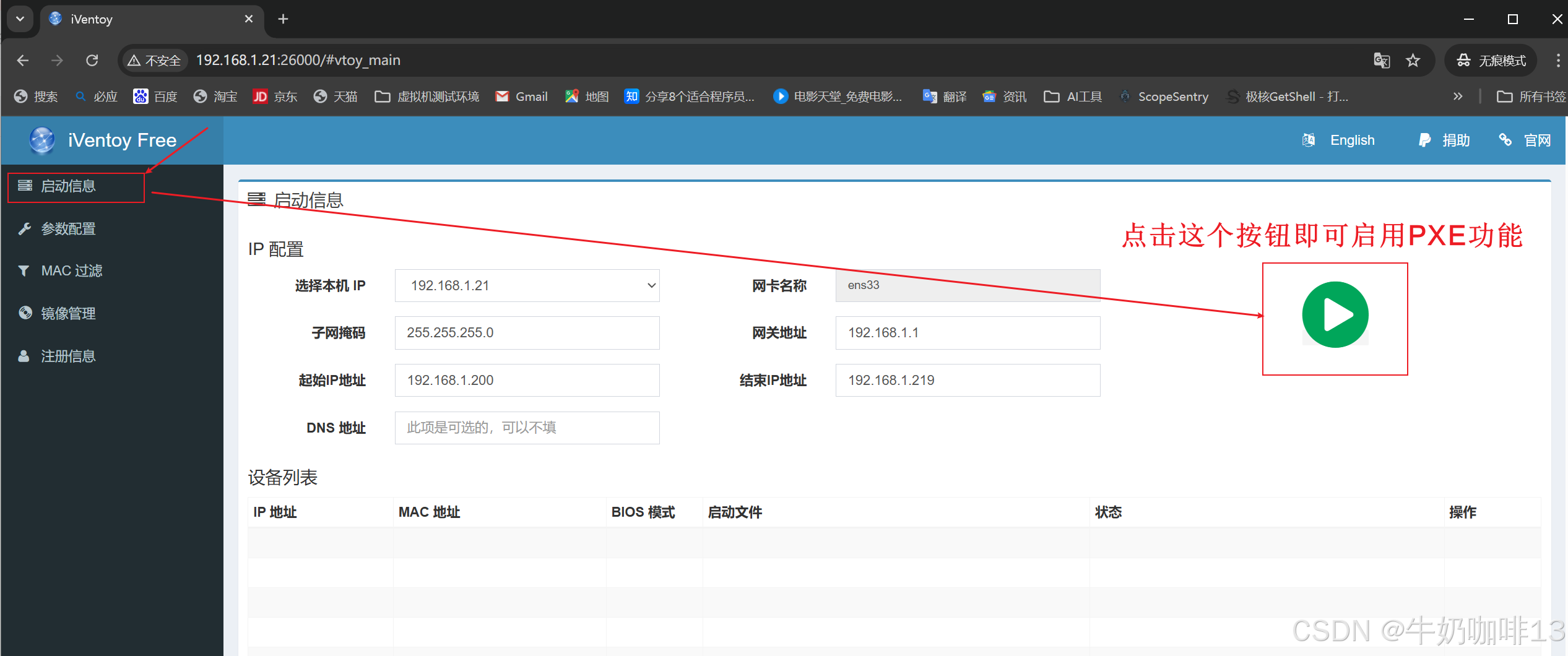Open the 搜索 bookmark
The image size is (1568, 656).
tap(36, 97)
